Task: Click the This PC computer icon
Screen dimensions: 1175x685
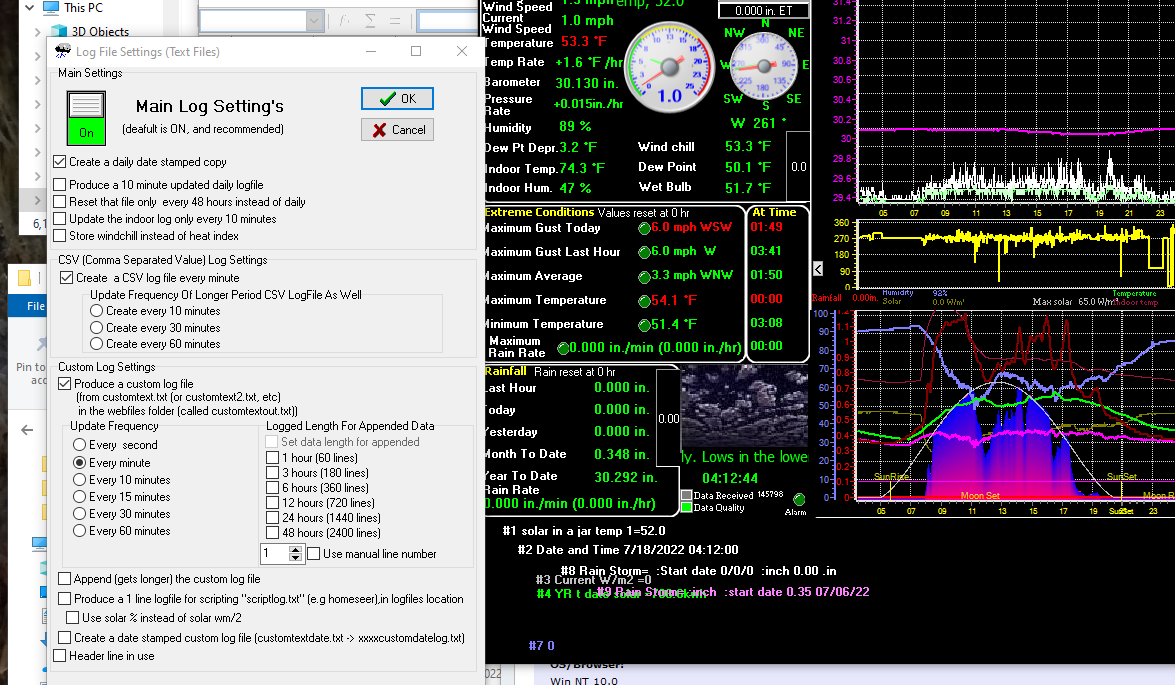Action: click(x=51, y=7)
